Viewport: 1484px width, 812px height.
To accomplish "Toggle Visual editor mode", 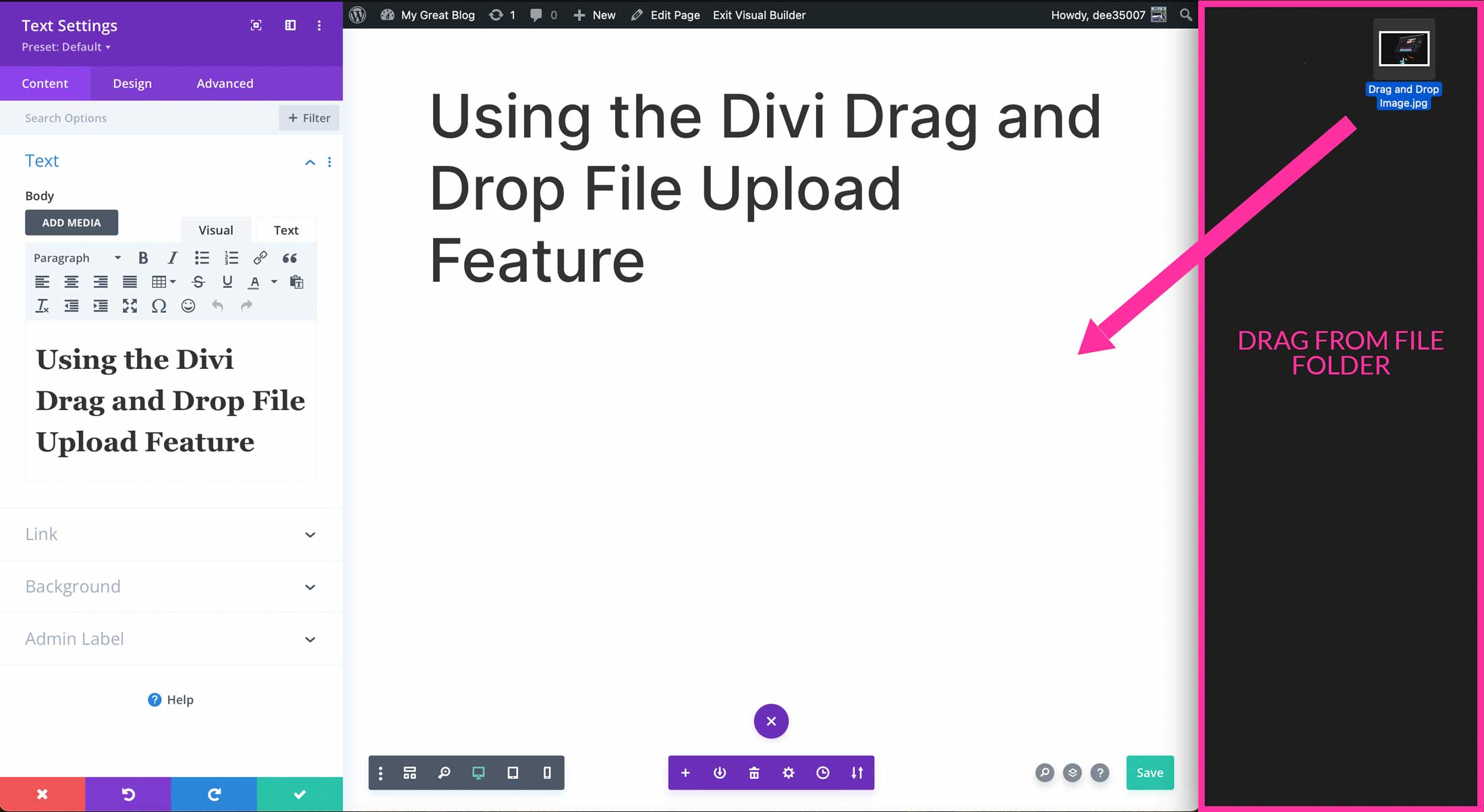I will [x=216, y=229].
